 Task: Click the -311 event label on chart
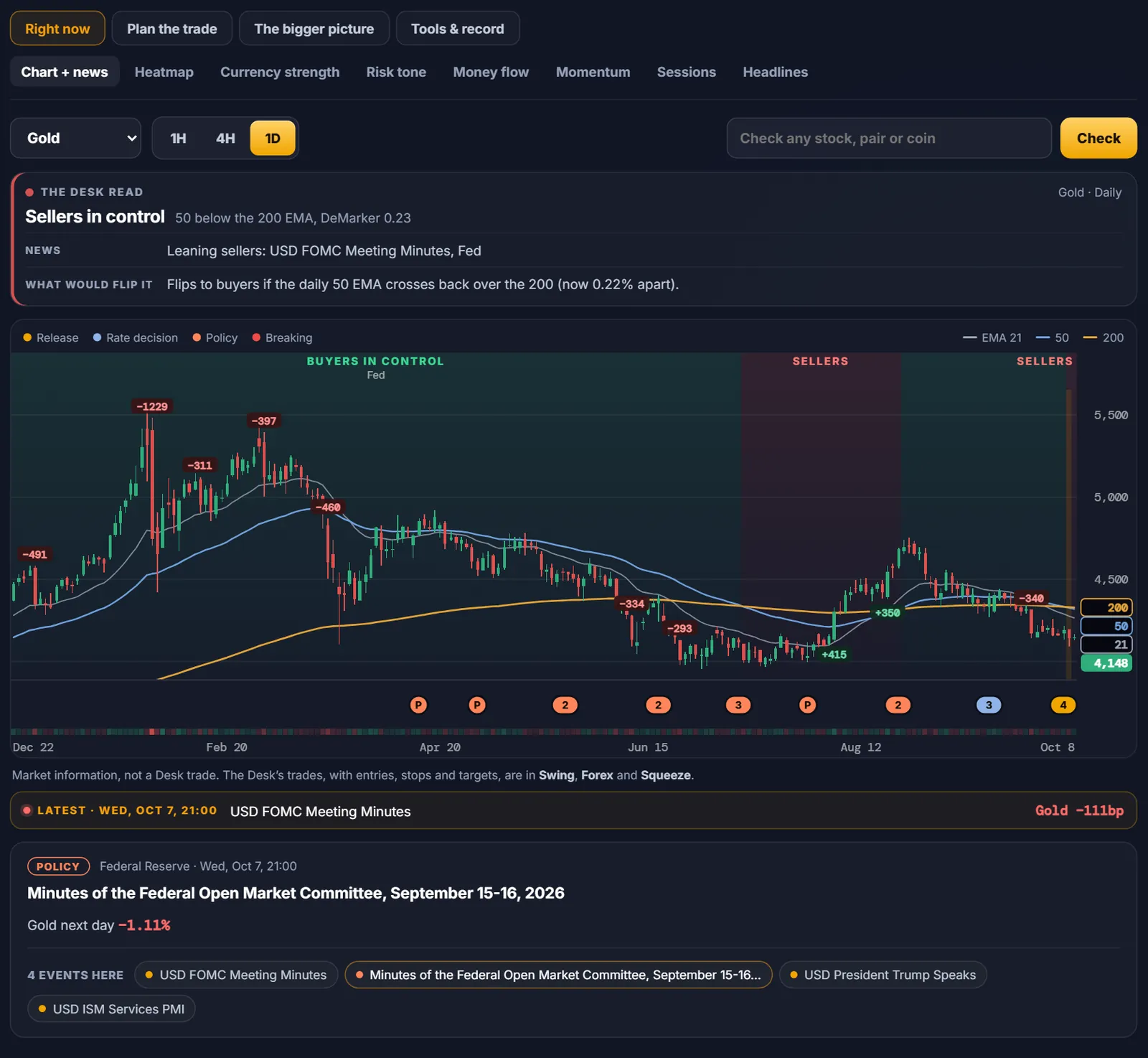pos(199,465)
